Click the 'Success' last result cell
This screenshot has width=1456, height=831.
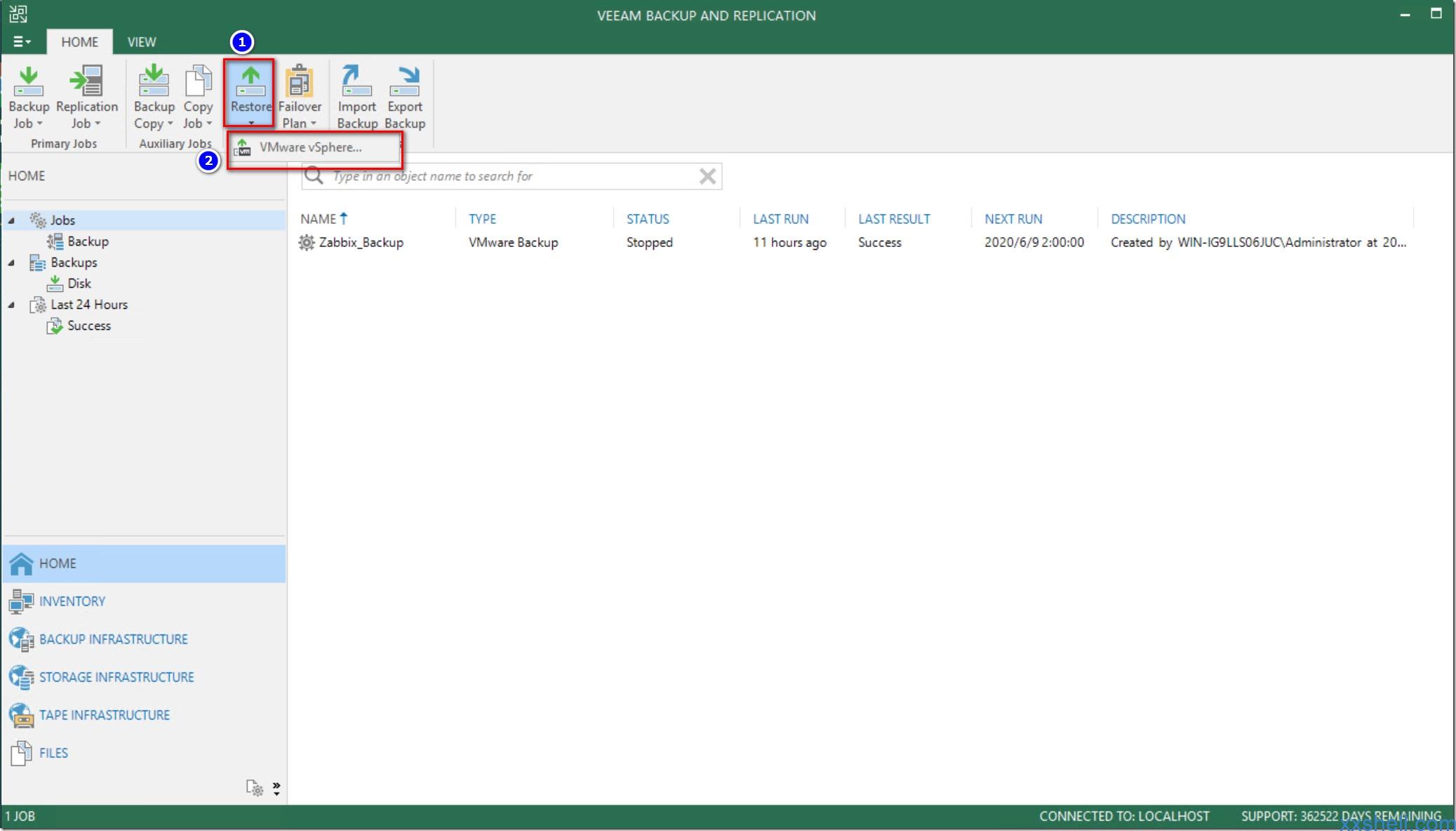[x=880, y=243]
